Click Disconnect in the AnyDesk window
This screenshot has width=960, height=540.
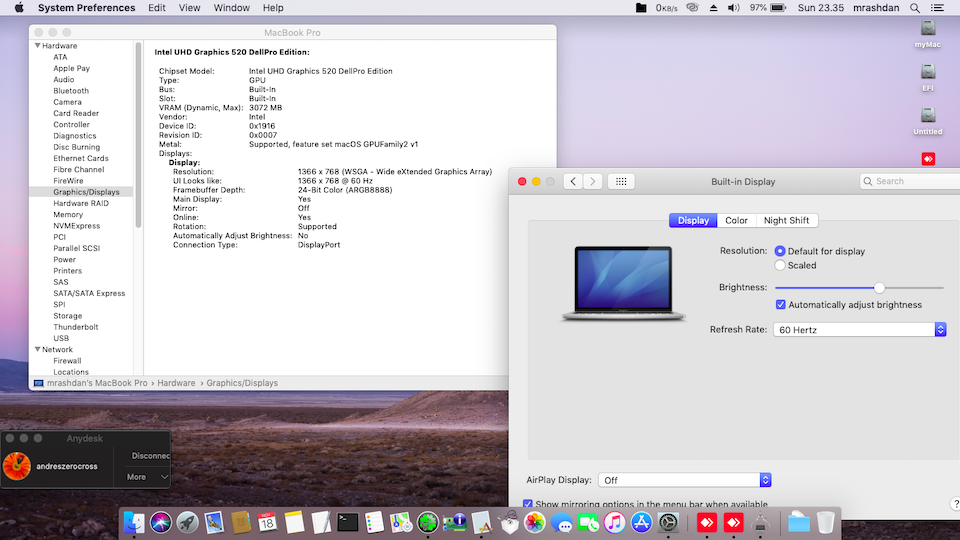(150, 455)
